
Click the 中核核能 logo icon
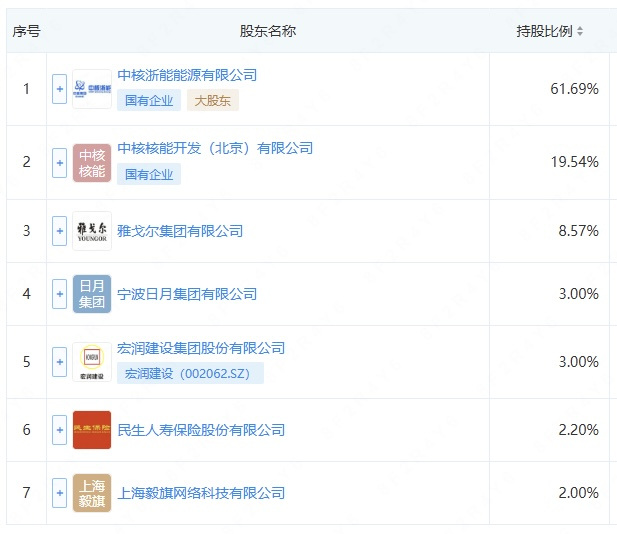[92, 162]
